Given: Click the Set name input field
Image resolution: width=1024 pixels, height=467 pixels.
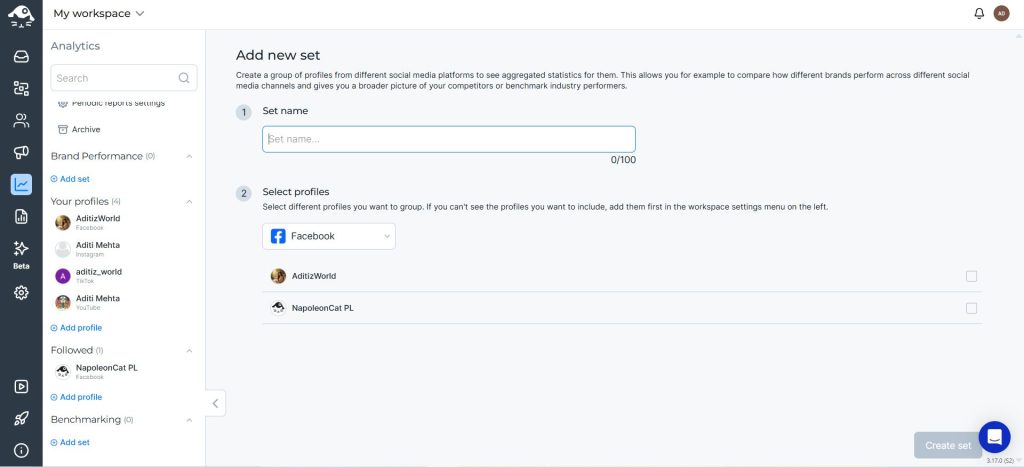Looking at the screenshot, I should (449, 139).
